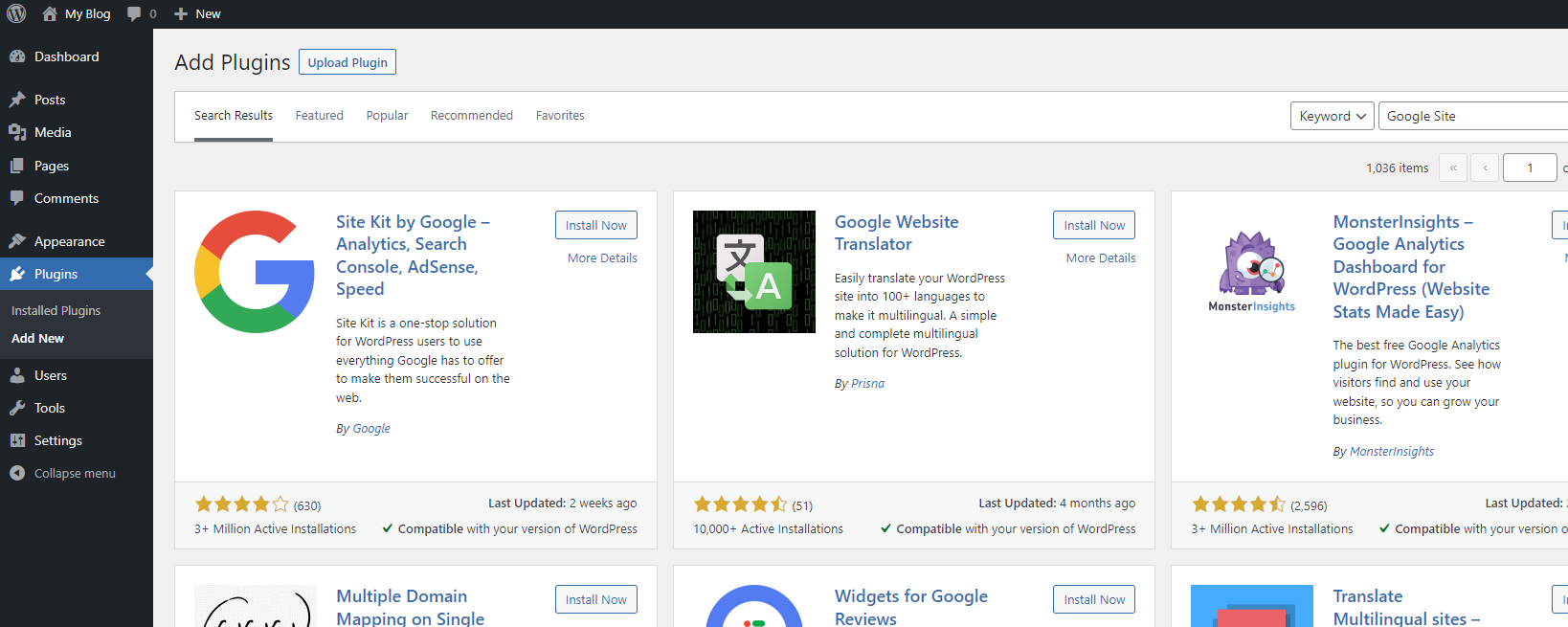The width and height of the screenshot is (1568, 627).
Task: Click the WordPress logo in admin bar
Action: pos(16,13)
